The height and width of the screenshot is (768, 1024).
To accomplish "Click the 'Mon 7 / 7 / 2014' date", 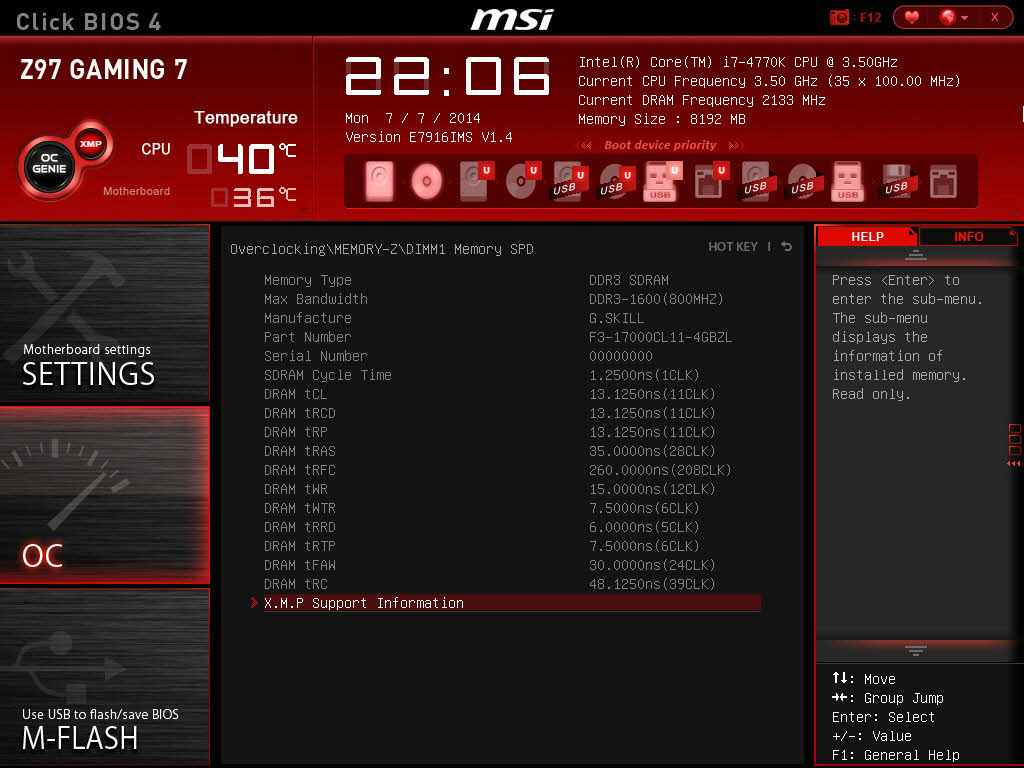I will click(x=413, y=118).
